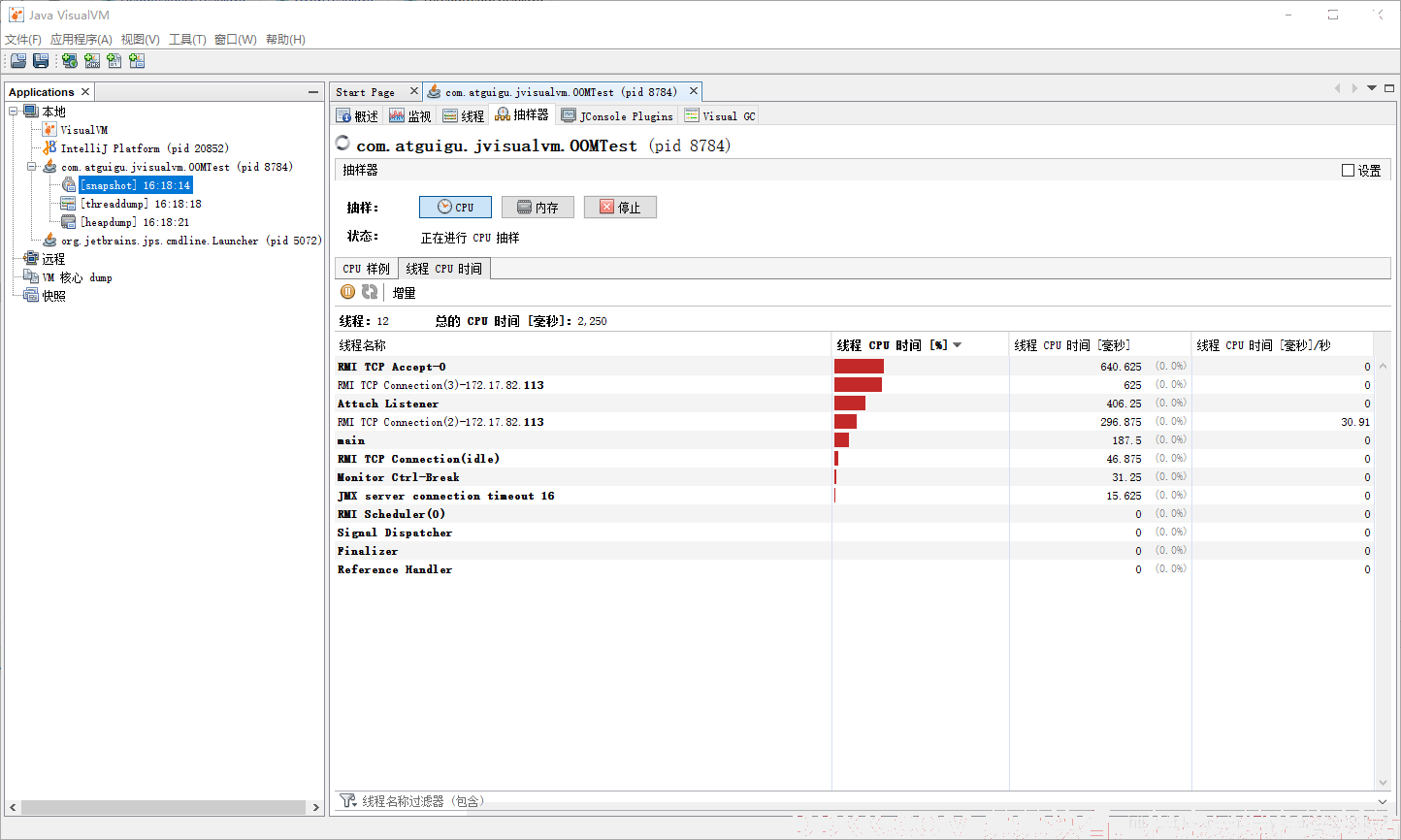Viewport: 1401px width, 840px height.
Task: Click the Add JMX Connection toolbar icon
Action: tap(92, 60)
